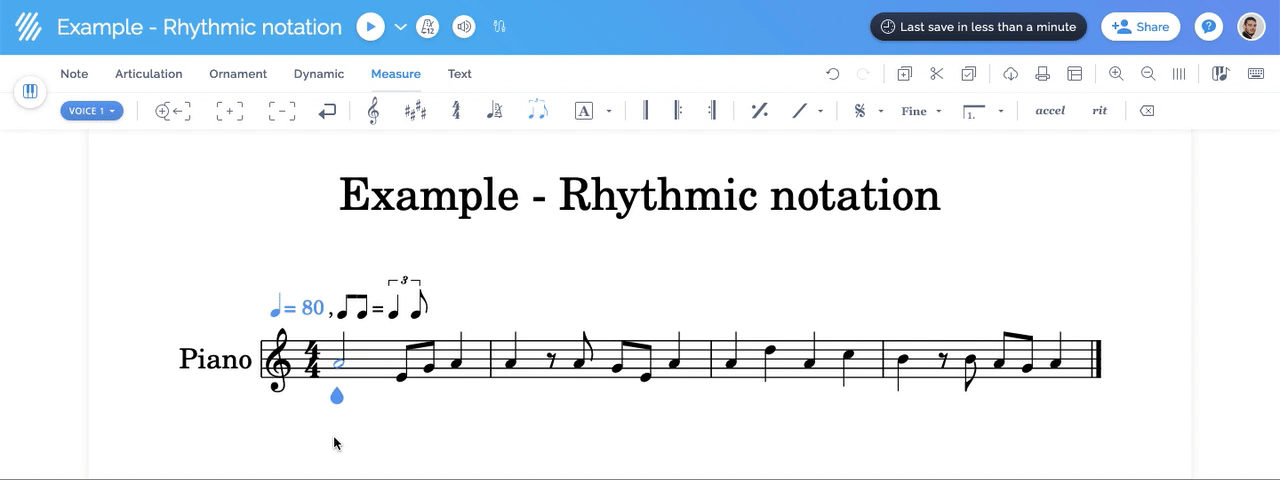Expand the slash notation dropdown arrow

[x=821, y=111]
